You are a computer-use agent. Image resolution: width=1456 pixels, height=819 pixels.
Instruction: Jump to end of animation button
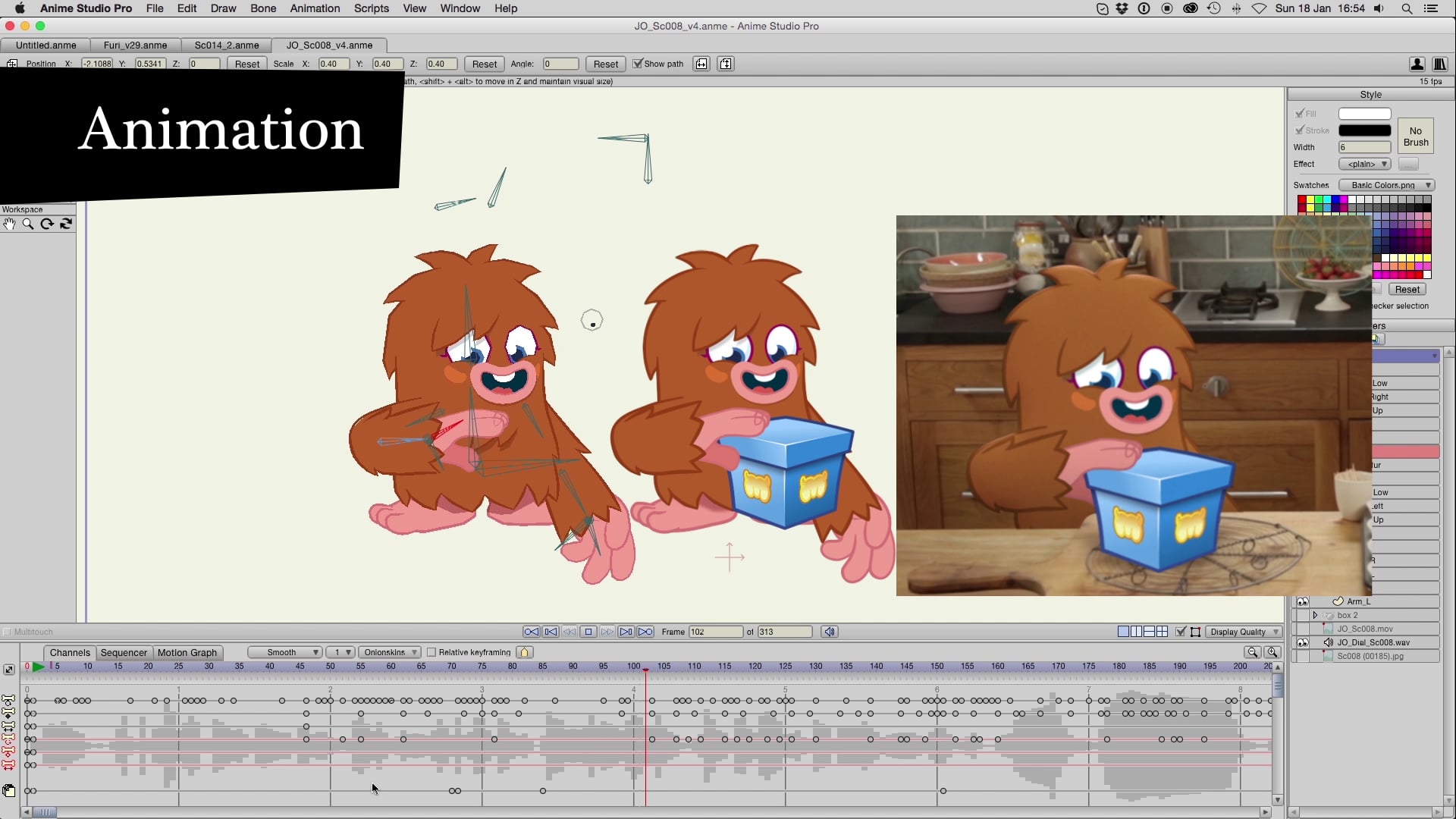pos(645,632)
